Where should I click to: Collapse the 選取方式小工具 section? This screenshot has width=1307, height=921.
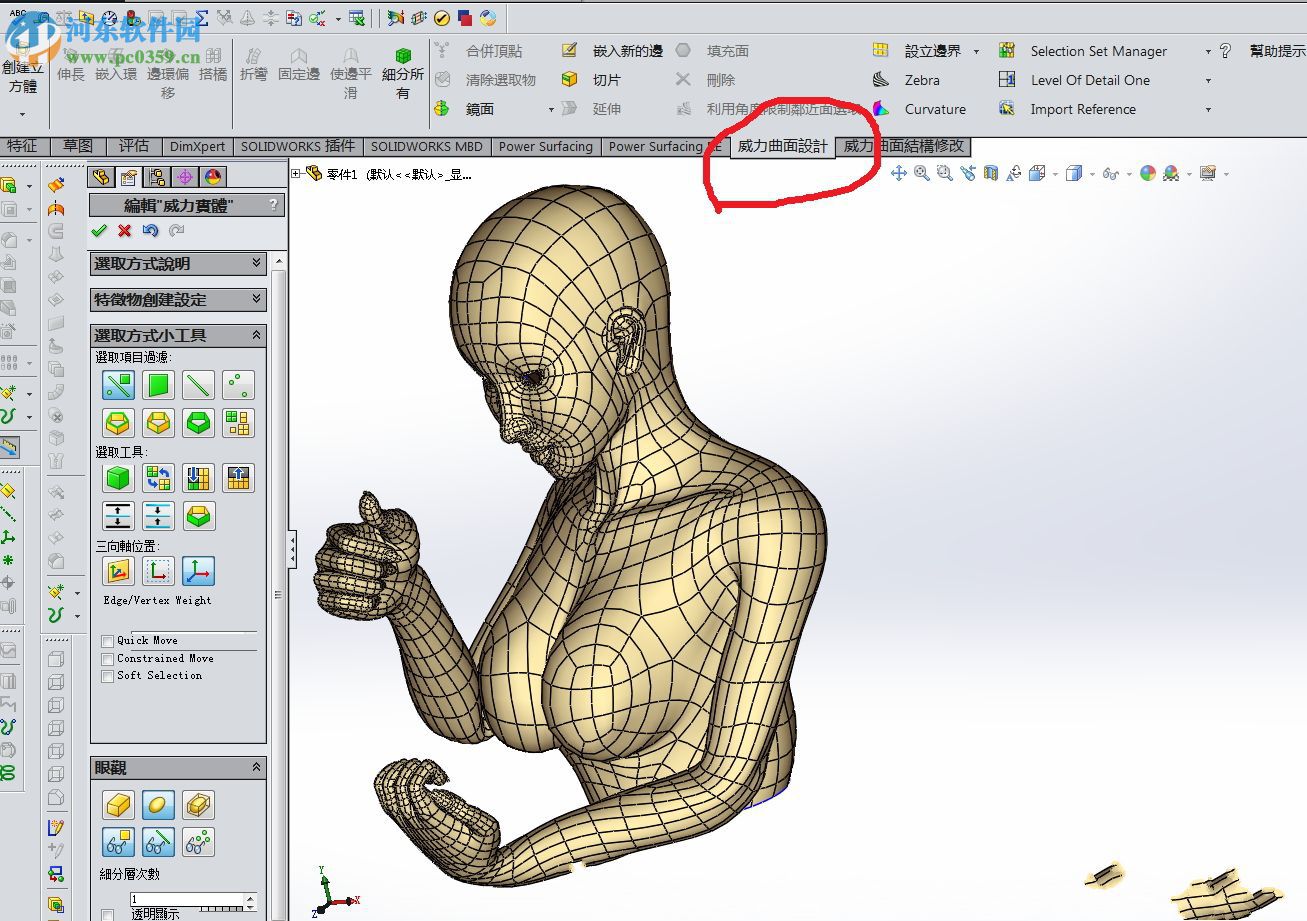coord(257,335)
